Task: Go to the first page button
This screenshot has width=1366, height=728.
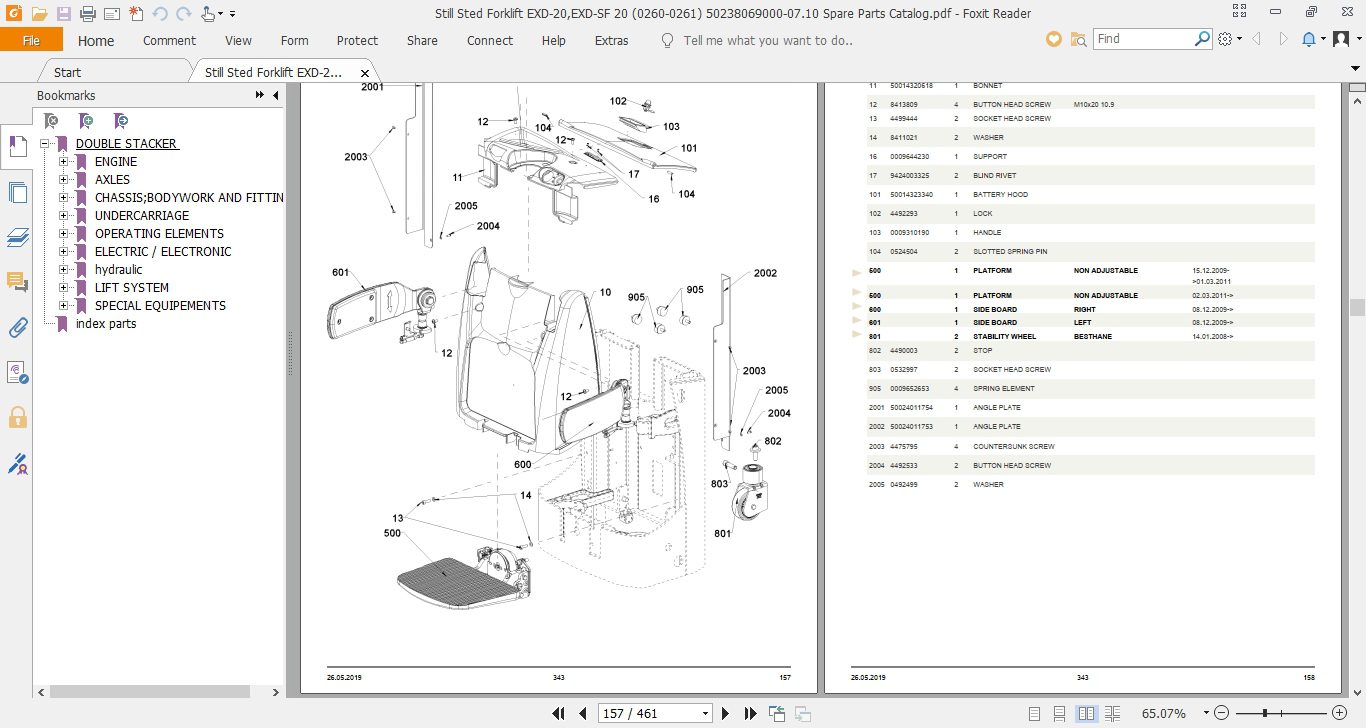Action: coord(559,714)
